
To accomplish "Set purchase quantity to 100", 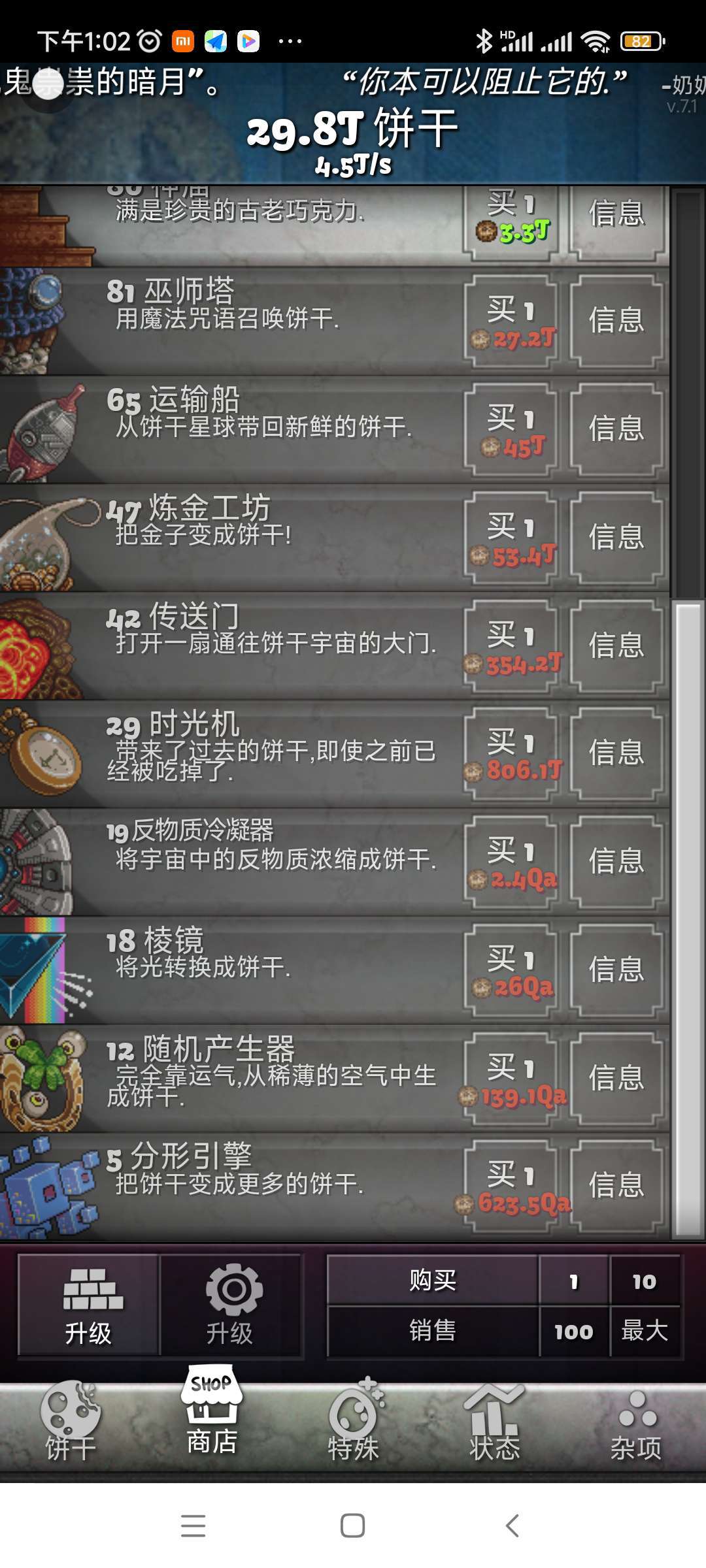I will coord(574,1331).
